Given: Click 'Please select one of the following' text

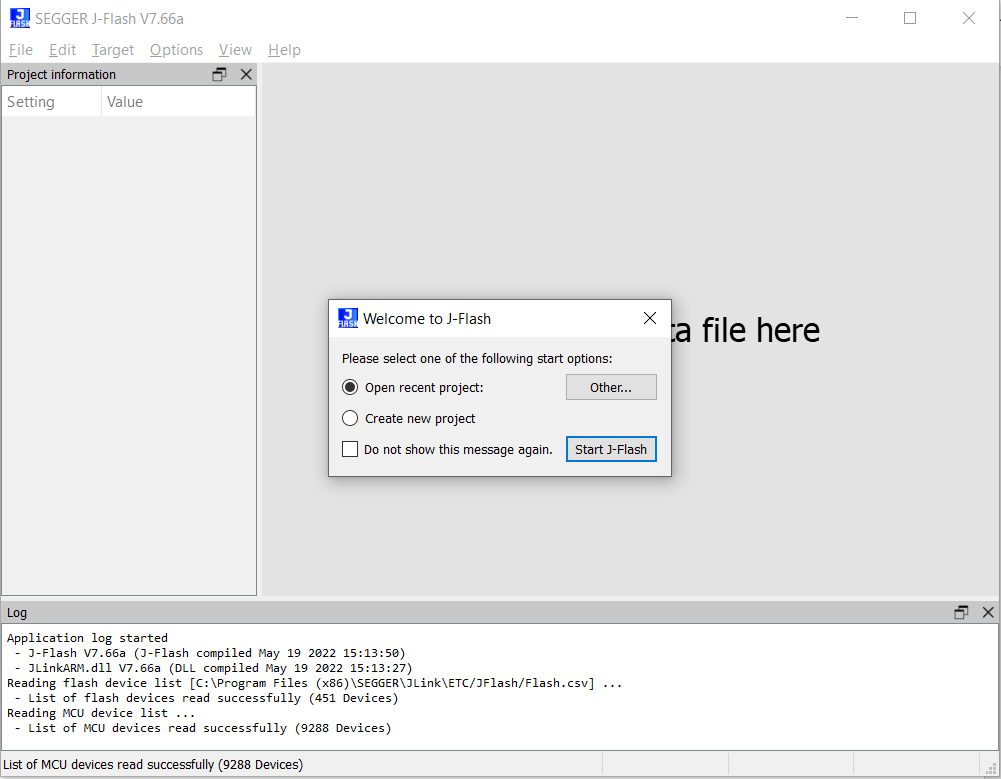Looking at the screenshot, I should click(477, 358).
